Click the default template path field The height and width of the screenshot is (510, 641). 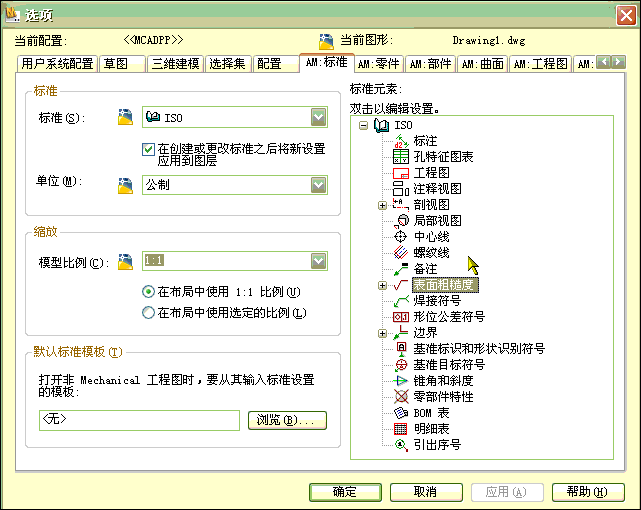[139, 420]
